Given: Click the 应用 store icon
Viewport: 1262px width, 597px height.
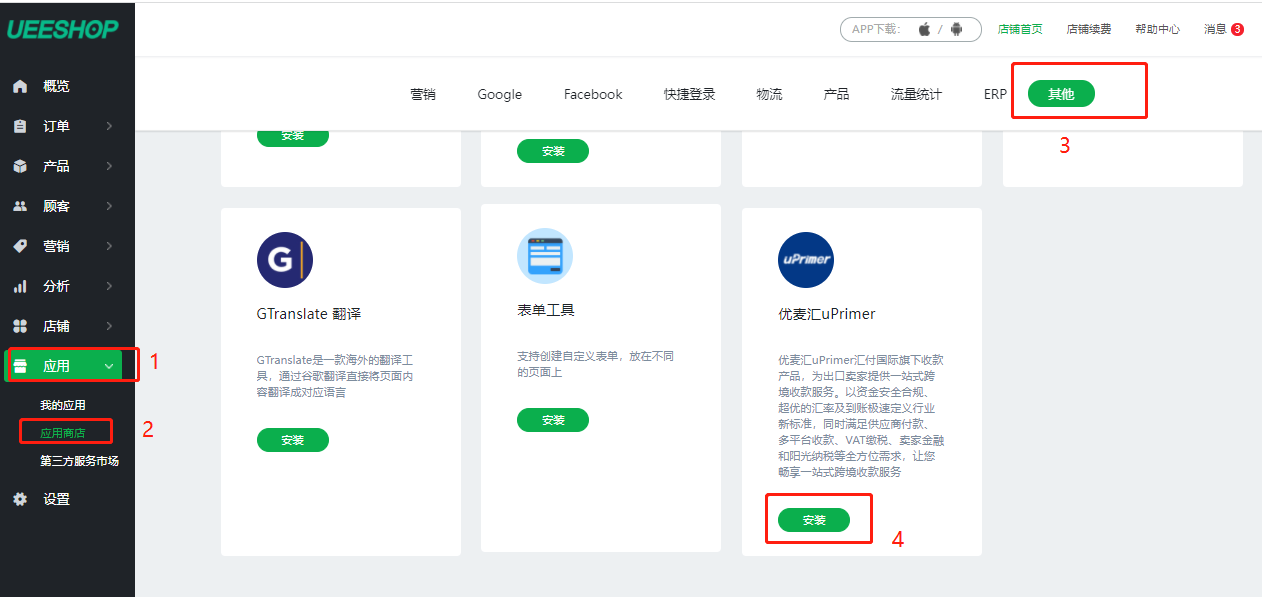Looking at the screenshot, I should (x=20, y=366).
